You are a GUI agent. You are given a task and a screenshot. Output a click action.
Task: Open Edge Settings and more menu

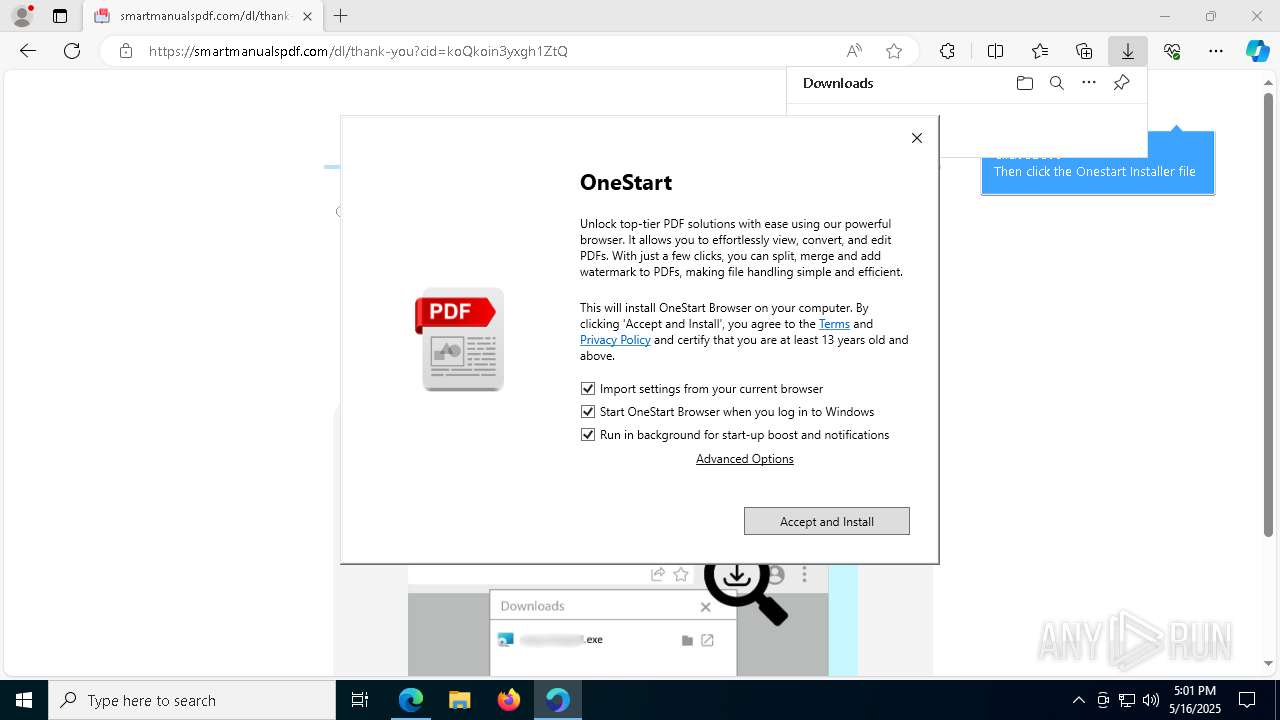(x=1216, y=51)
